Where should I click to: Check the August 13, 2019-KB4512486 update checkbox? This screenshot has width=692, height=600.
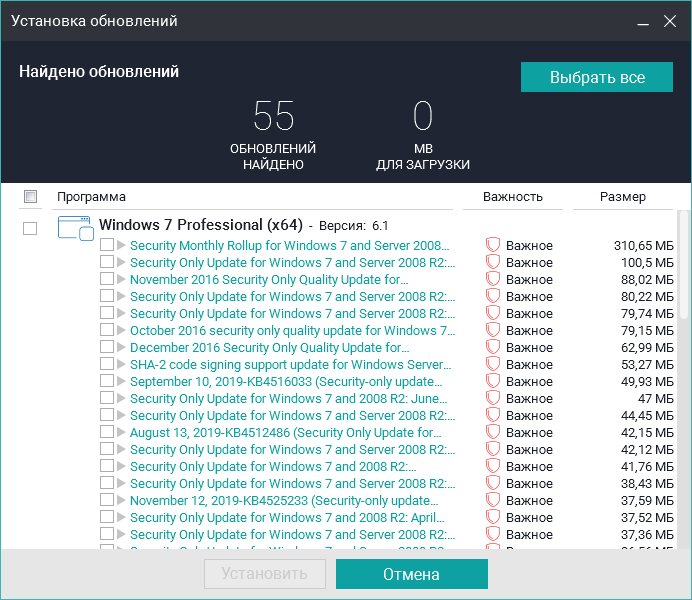point(107,431)
